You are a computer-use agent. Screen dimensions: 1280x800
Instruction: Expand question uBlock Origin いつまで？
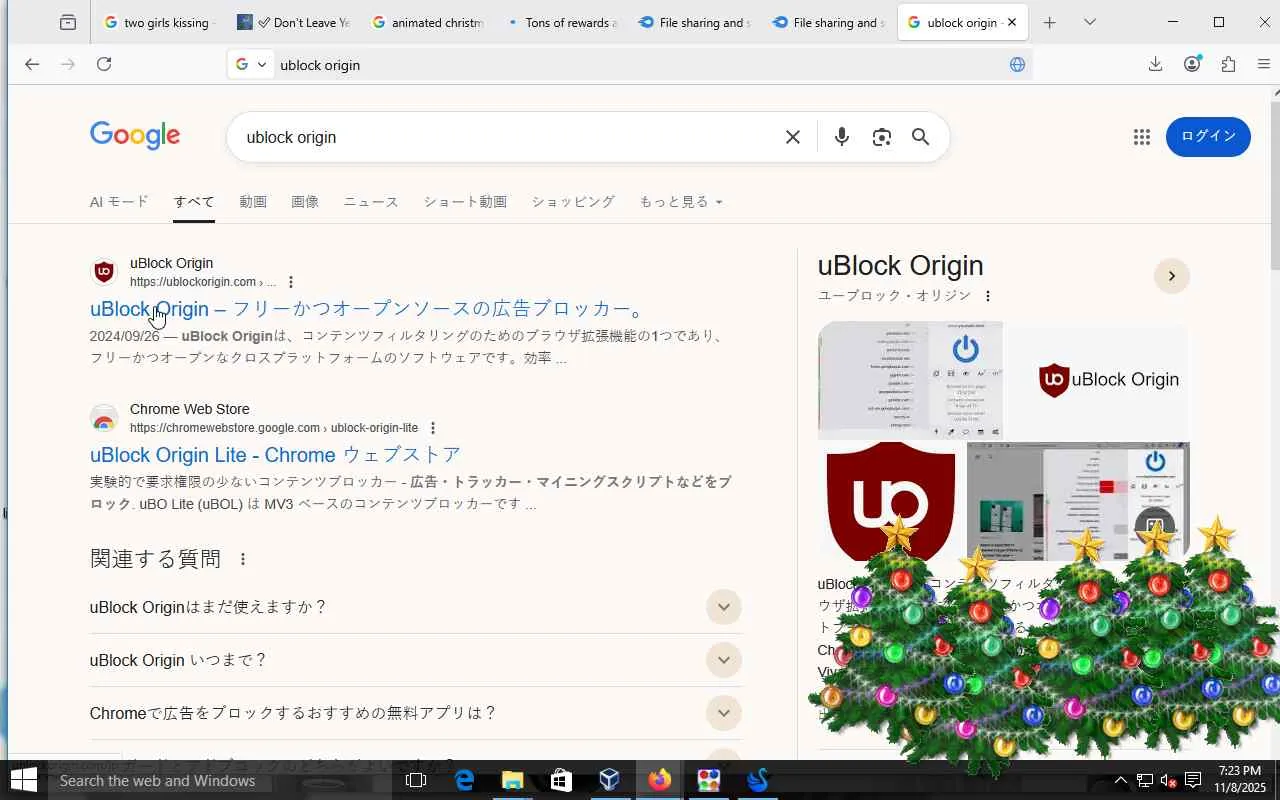pyautogui.click(x=723, y=660)
